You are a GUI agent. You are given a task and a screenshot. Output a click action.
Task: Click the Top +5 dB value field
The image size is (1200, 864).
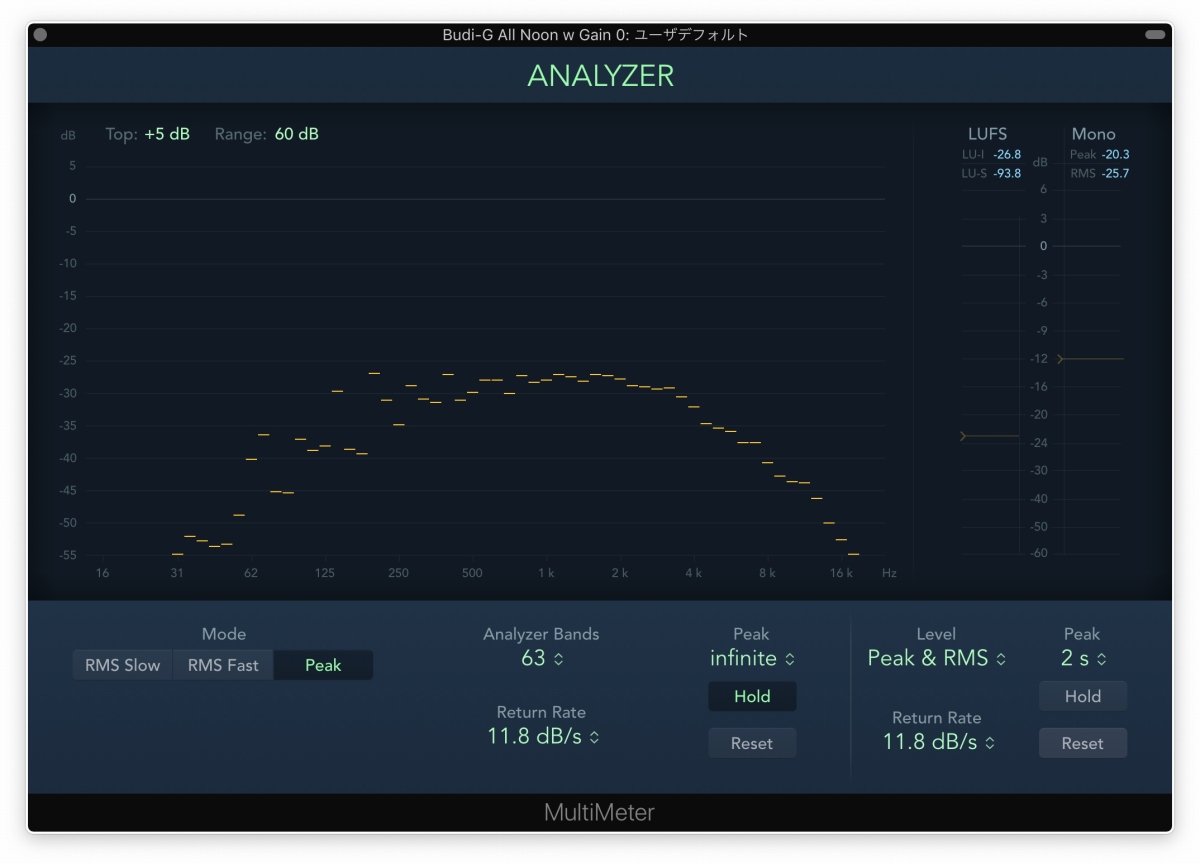tap(166, 134)
